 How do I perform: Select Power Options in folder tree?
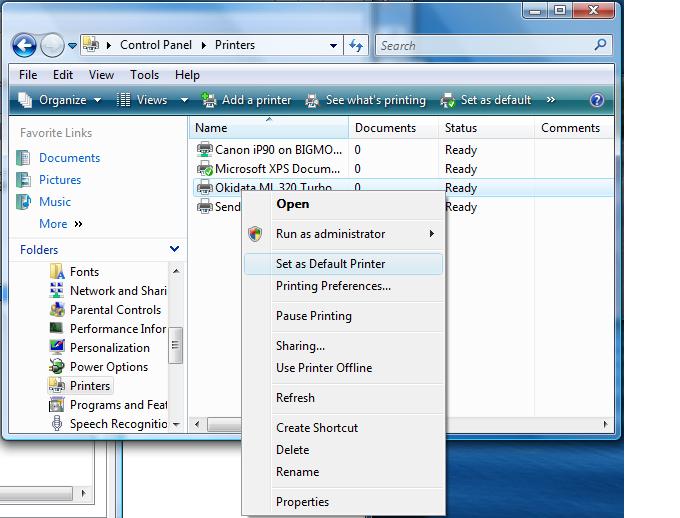pyautogui.click(x=108, y=367)
